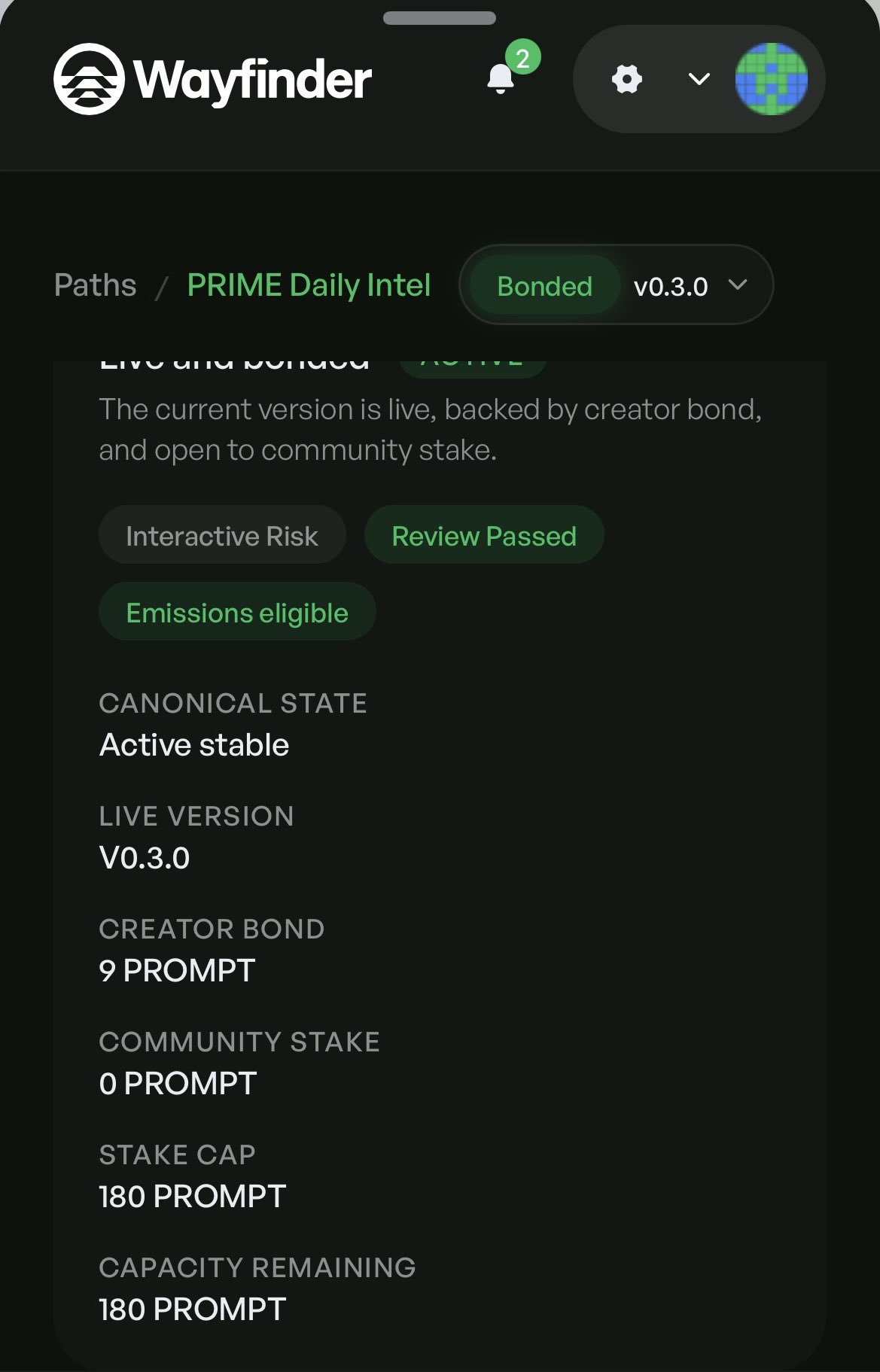
Task: Click the Stake Cap 180 PROMPT value
Action: (x=193, y=1196)
